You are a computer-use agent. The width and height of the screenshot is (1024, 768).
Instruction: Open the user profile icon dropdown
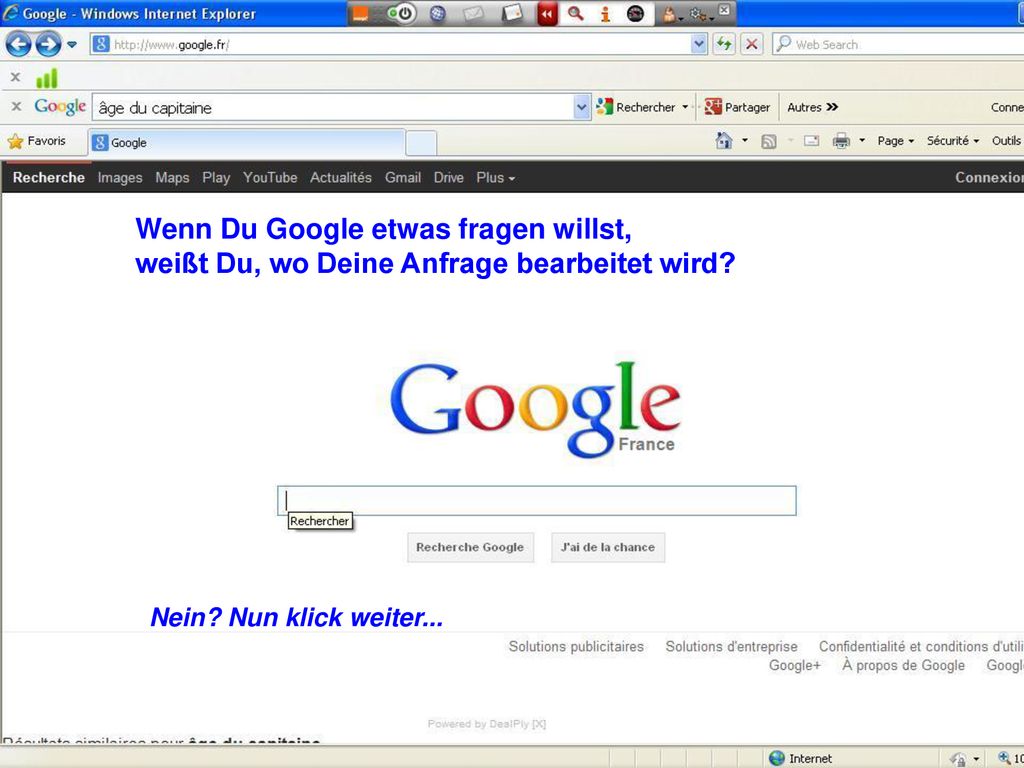pos(672,14)
